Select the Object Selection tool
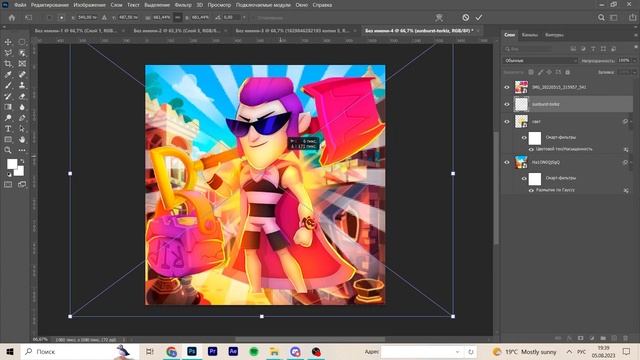Screen dimensions: 640x360 22,53
